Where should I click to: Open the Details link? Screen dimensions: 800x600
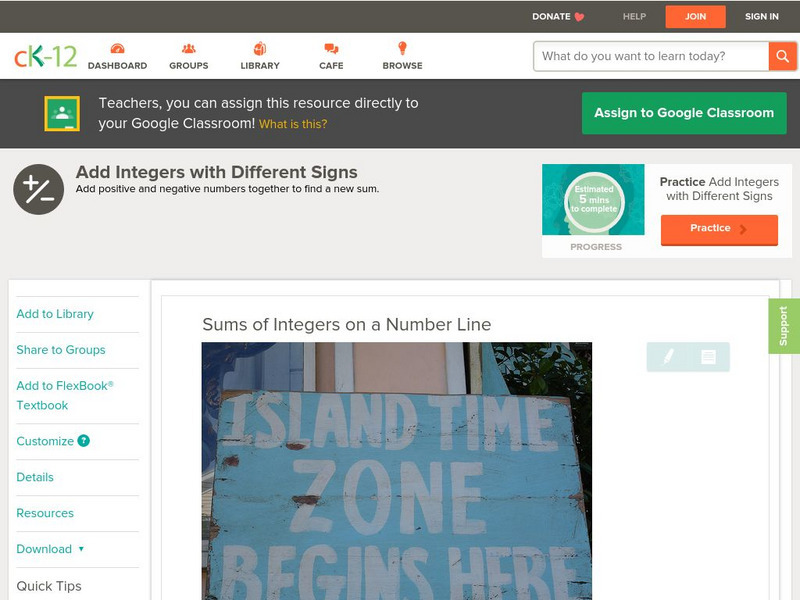[x=35, y=477]
